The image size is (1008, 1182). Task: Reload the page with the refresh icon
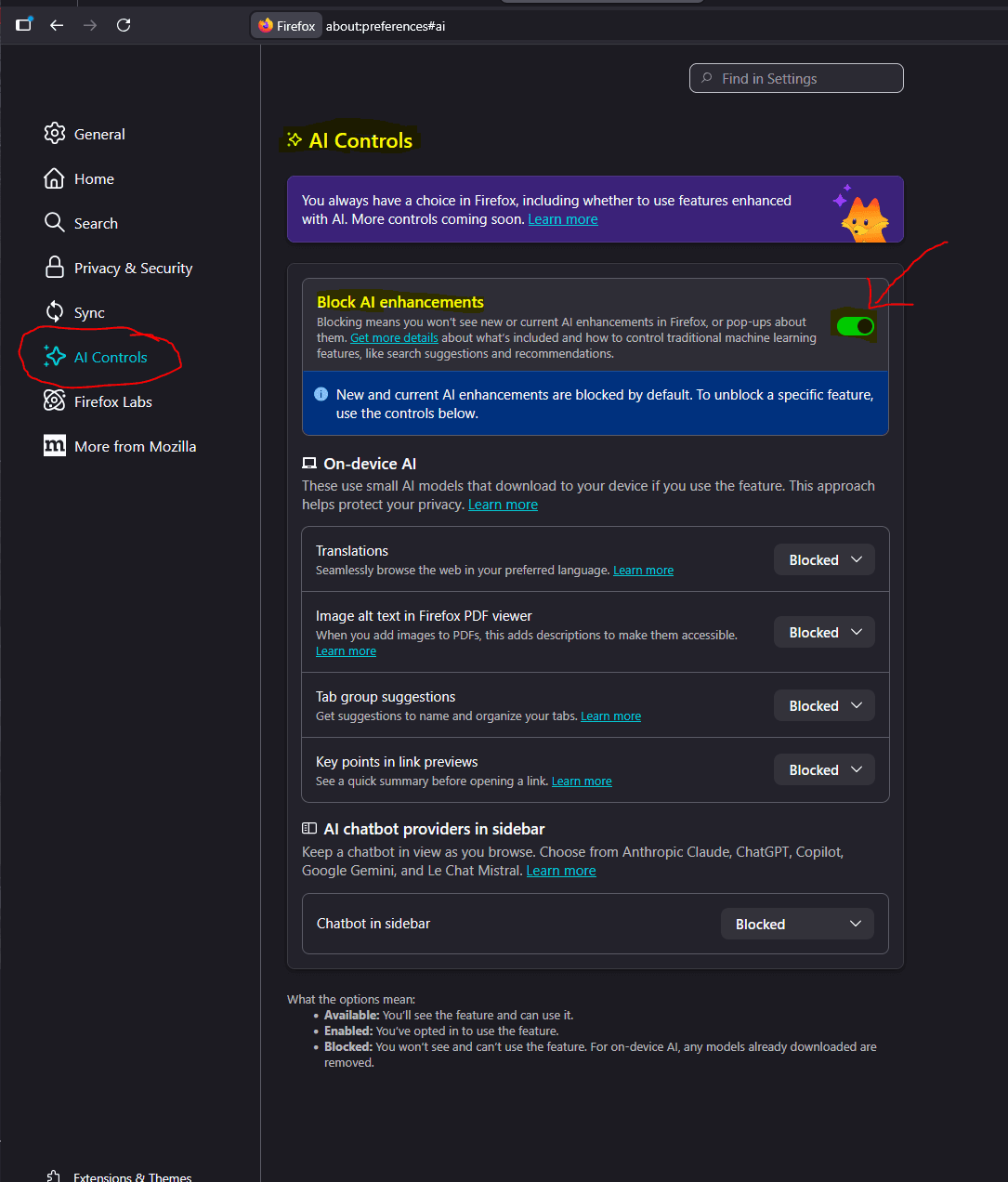tap(124, 25)
